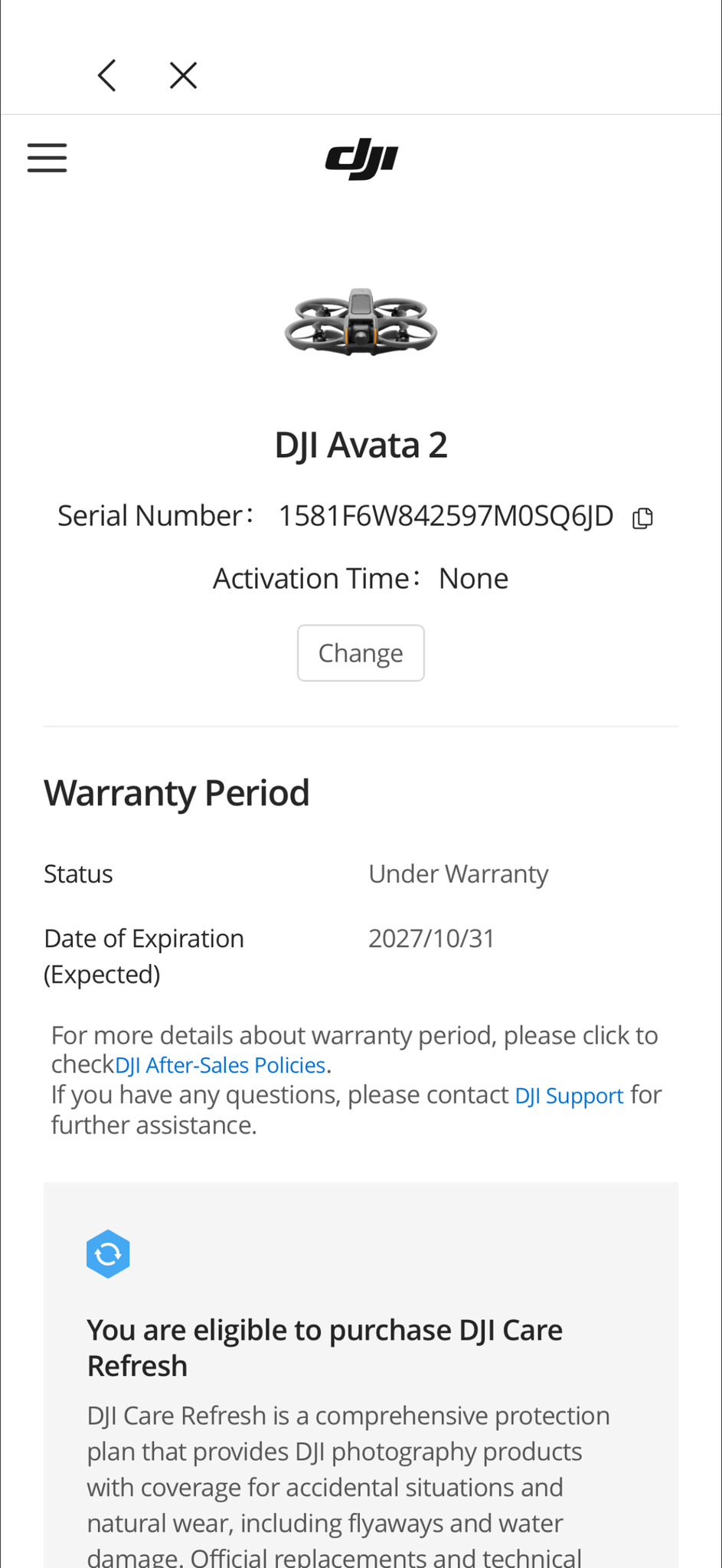The image size is (722, 1568).
Task: Click the blue DJI Care Refresh icon
Action: (x=108, y=1253)
